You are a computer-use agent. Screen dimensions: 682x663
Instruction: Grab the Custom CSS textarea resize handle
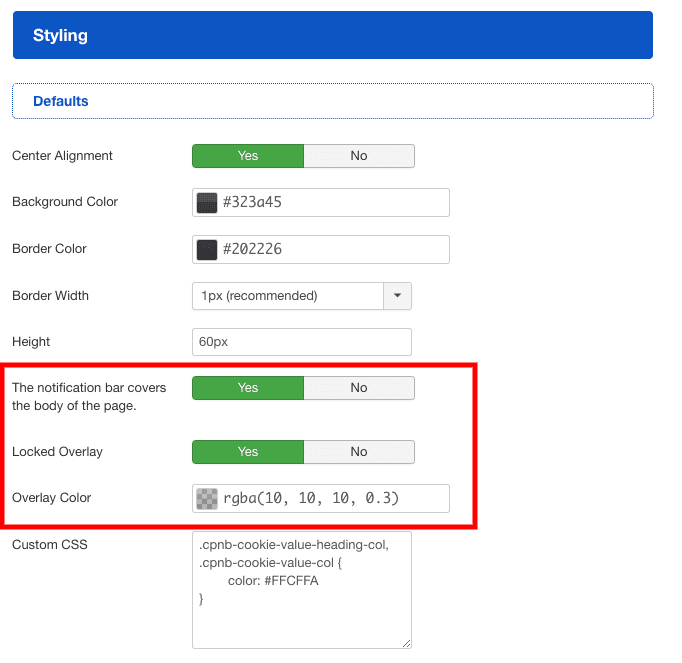tap(406, 643)
